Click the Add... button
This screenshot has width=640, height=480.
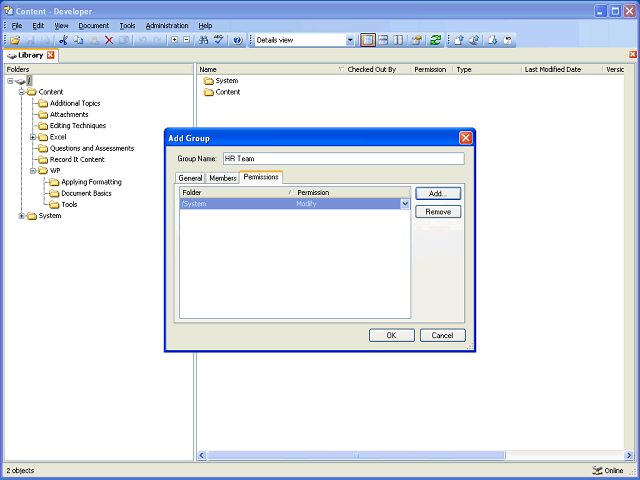tap(438, 193)
